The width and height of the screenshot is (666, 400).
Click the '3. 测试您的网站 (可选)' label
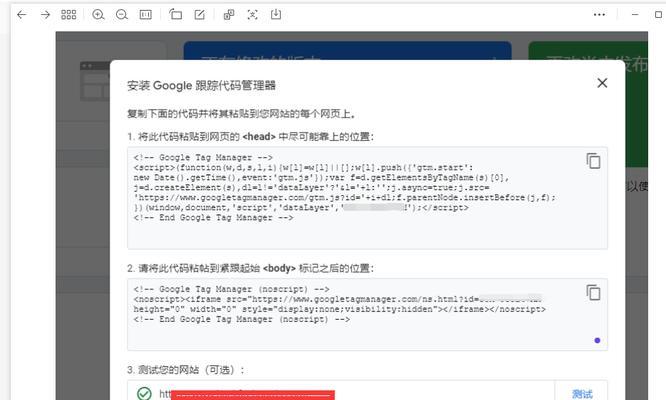coord(186,370)
